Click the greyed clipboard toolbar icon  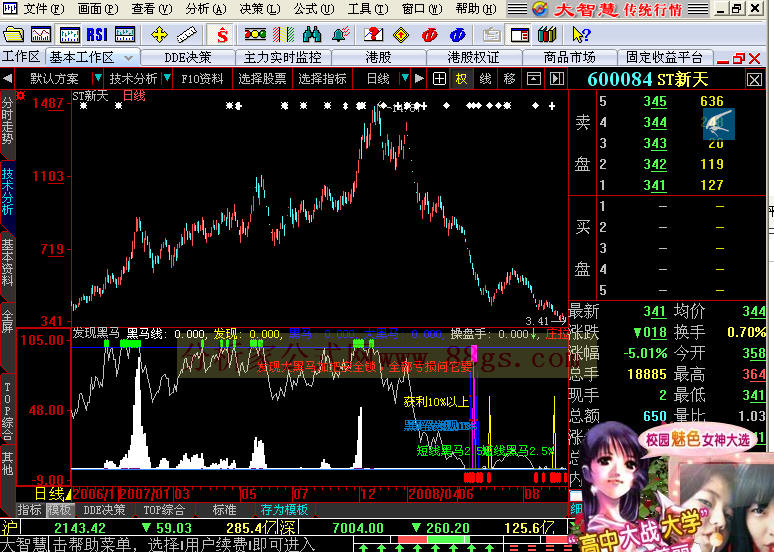point(491,35)
